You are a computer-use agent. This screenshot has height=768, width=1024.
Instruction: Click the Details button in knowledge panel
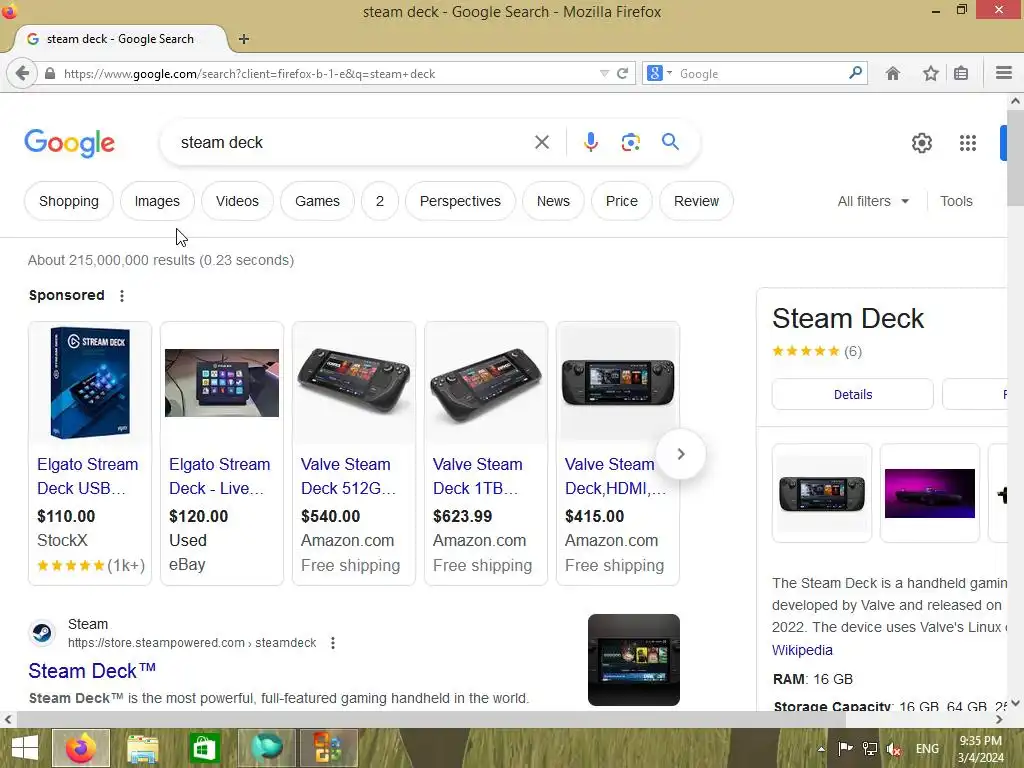click(x=852, y=394)
